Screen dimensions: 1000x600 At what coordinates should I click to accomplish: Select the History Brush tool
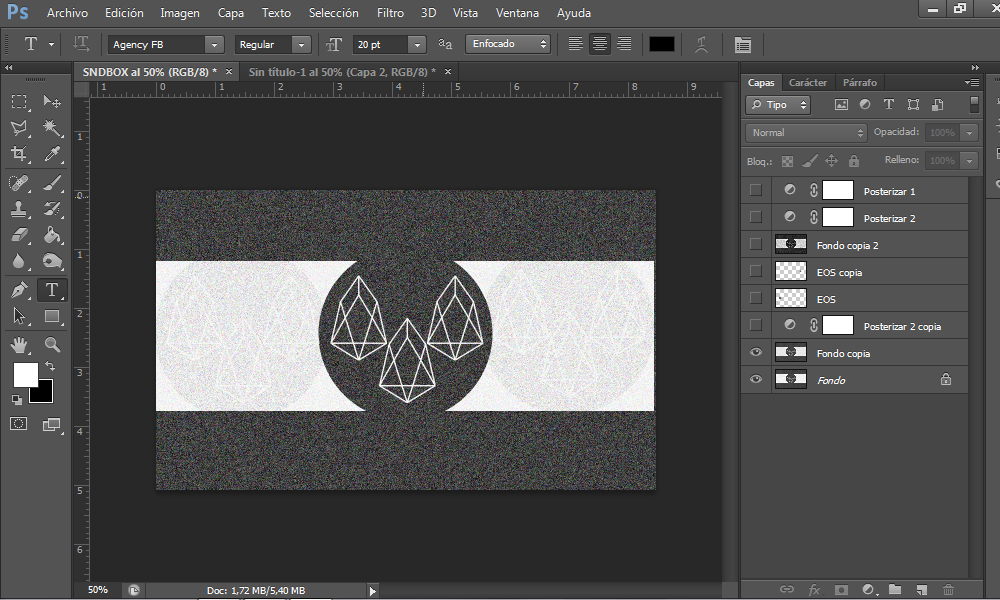tap(52, 209)
